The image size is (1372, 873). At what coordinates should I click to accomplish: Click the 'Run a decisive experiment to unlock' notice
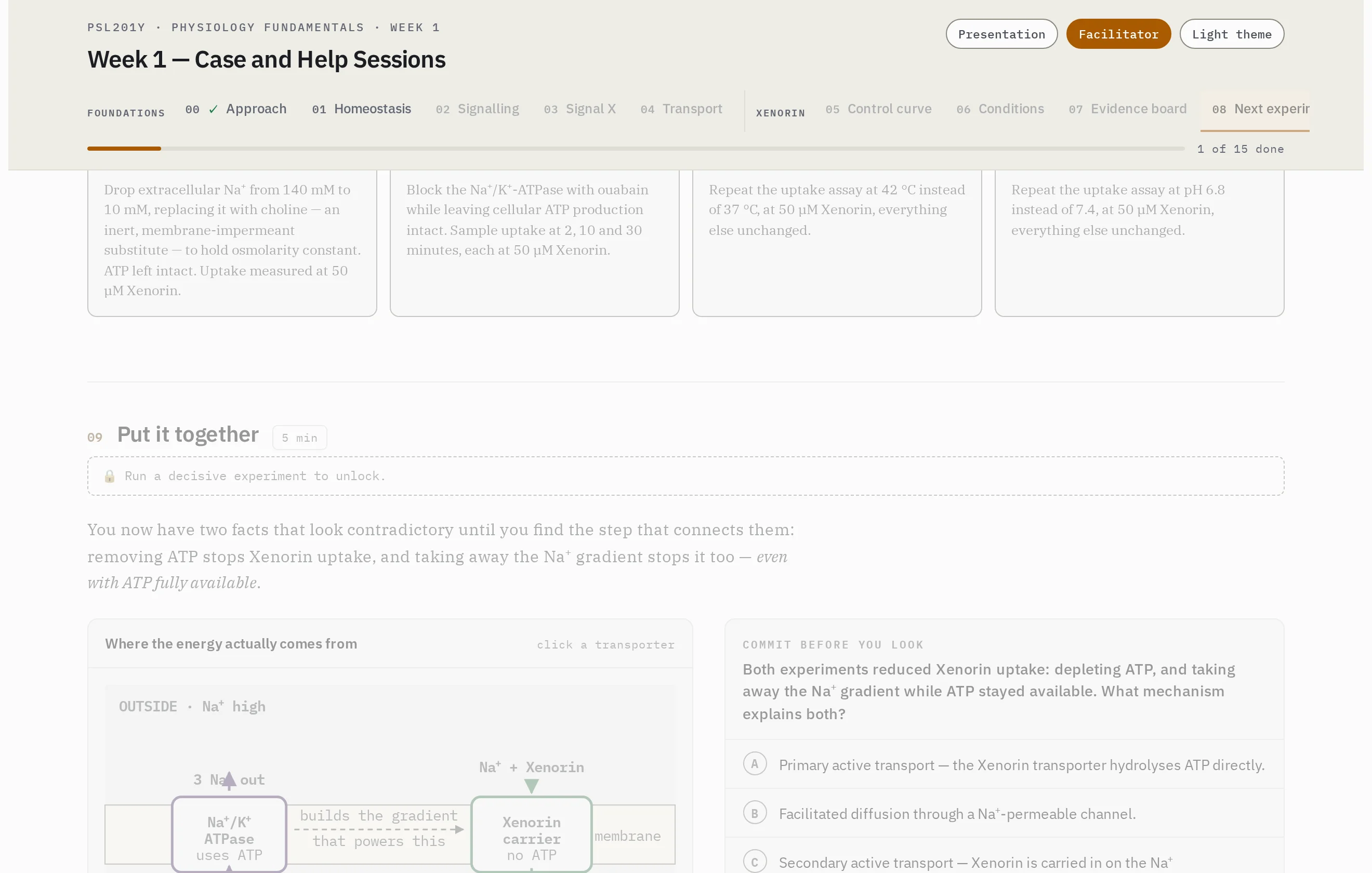685,476
